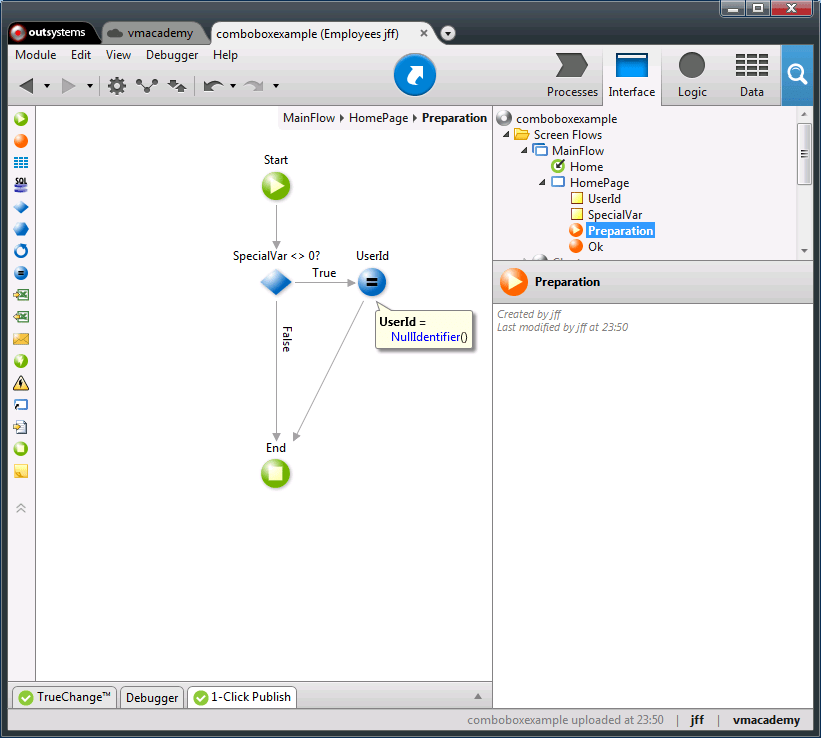Viewport: 821px width, 738px height.
Task: Select the Download document tool
Action: point(21,427)
